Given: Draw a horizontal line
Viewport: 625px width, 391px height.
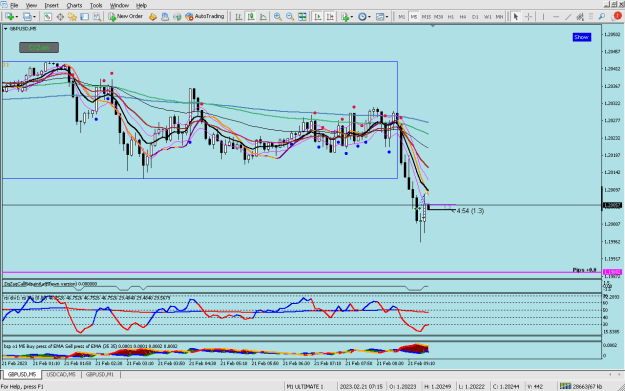Looking at the screenshot, I should coord(556,17).
